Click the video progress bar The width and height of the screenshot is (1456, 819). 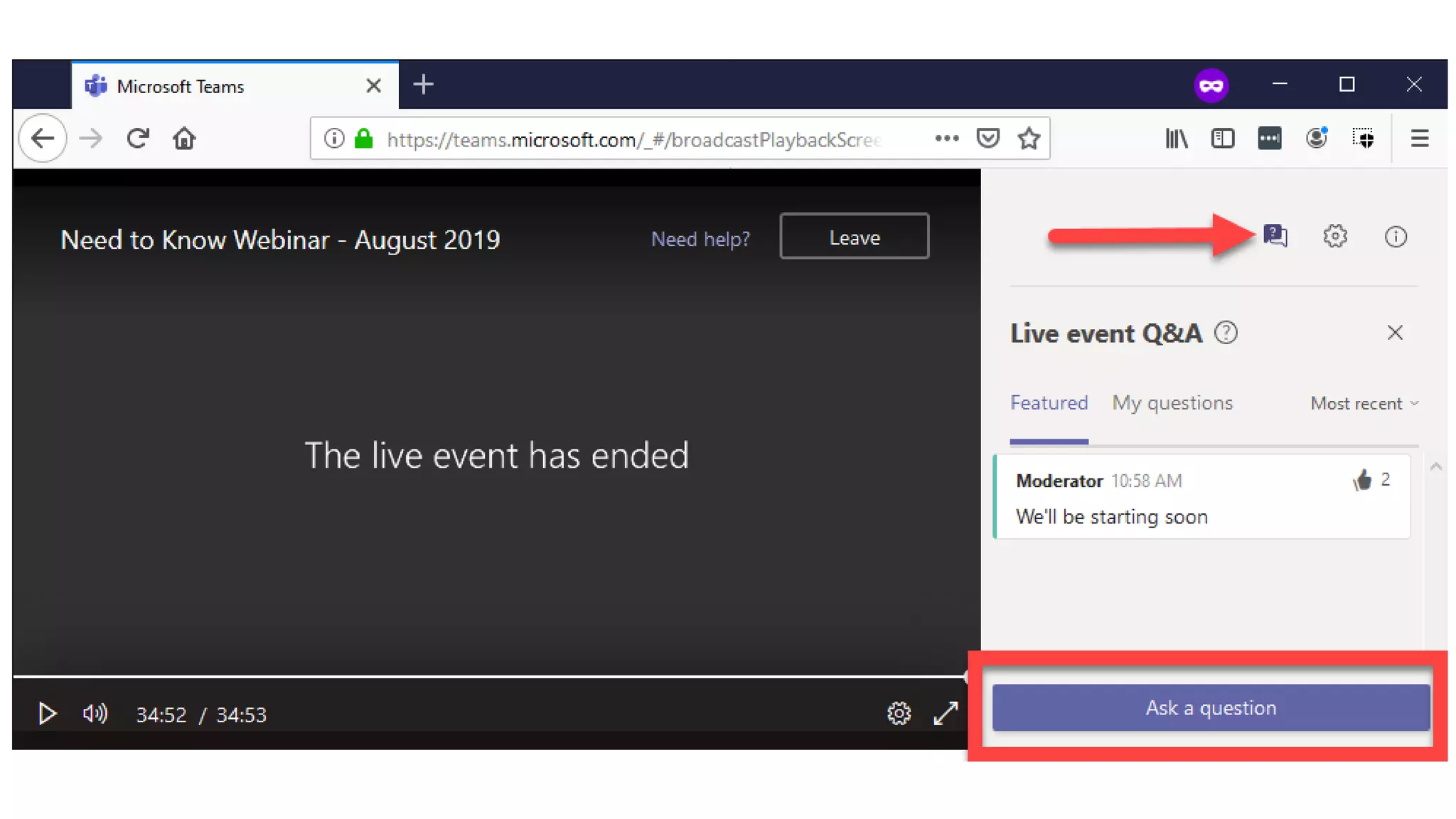(x=491, y=675)
